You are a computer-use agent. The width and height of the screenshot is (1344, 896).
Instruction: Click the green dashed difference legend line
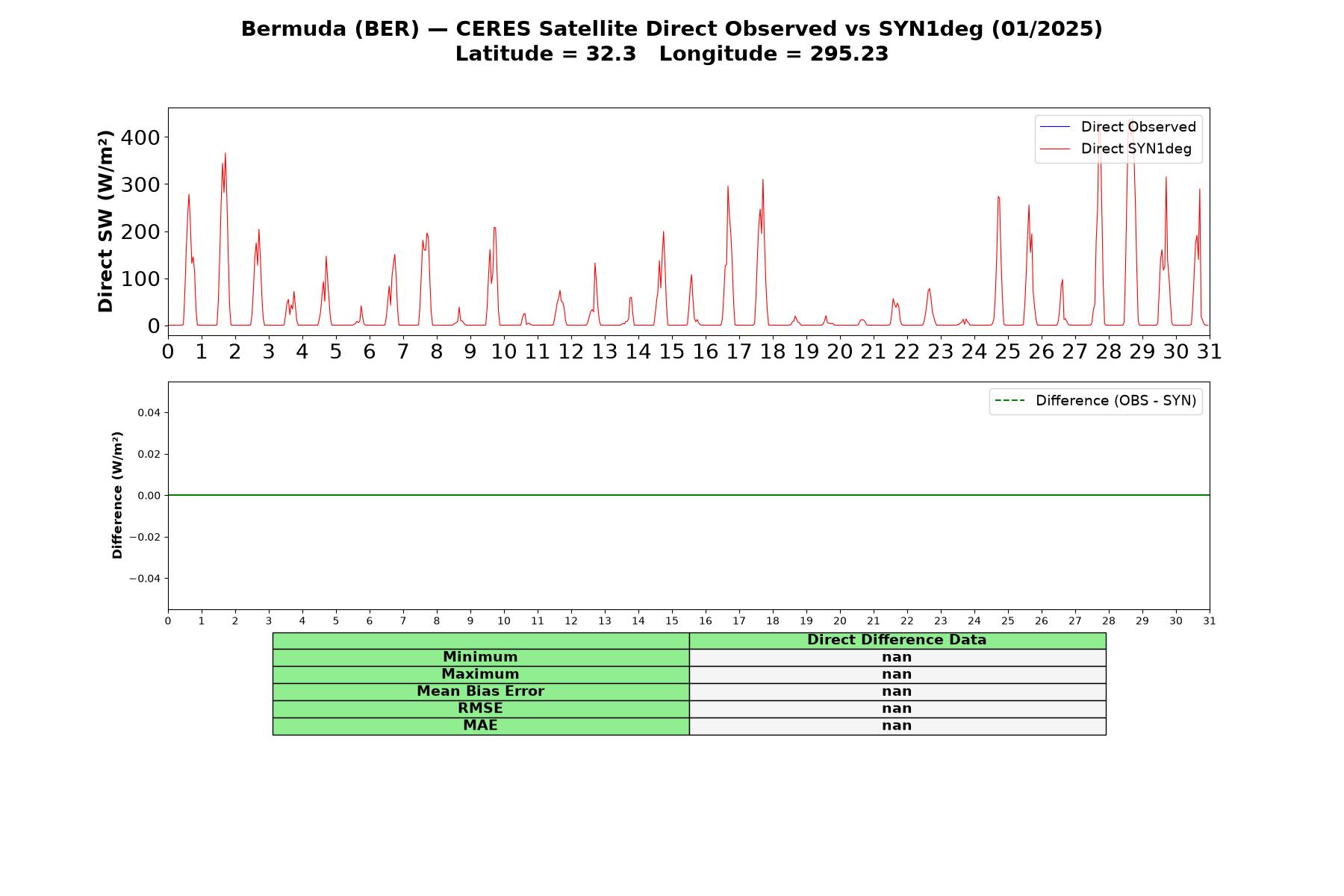(1009, 401)
